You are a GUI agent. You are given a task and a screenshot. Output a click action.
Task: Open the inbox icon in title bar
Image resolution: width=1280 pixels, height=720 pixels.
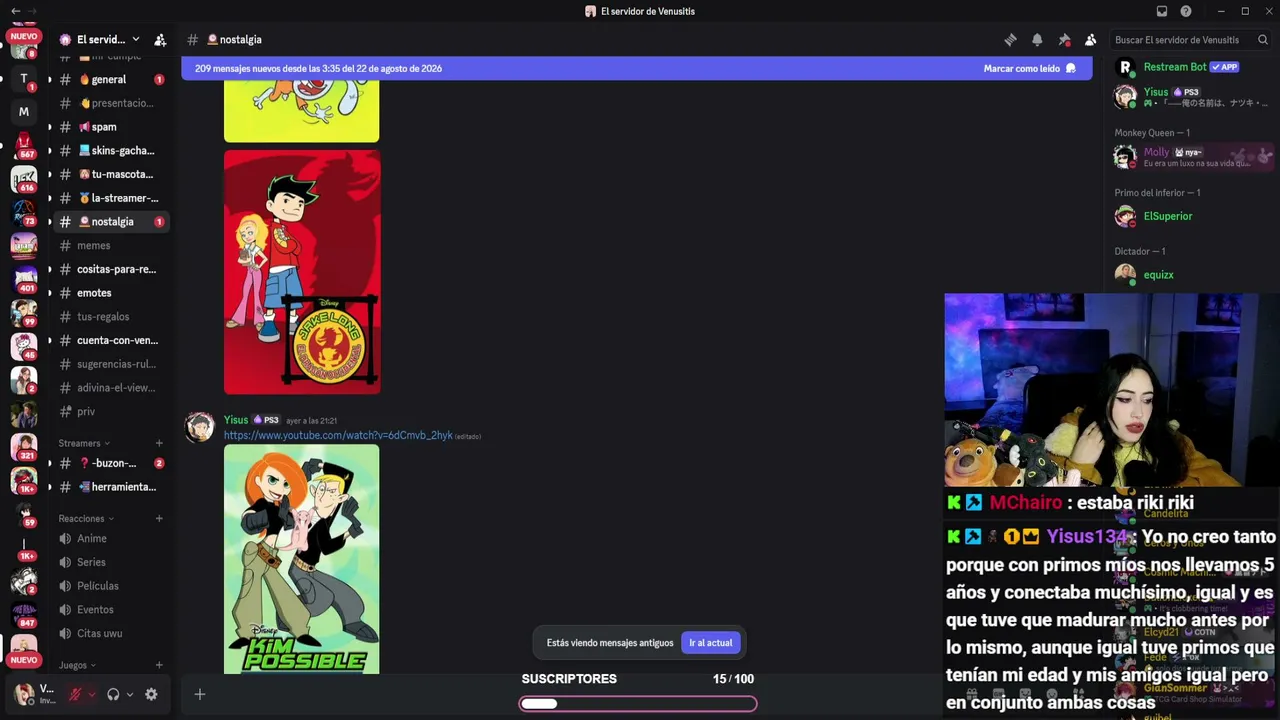(x=1162, y=11)
